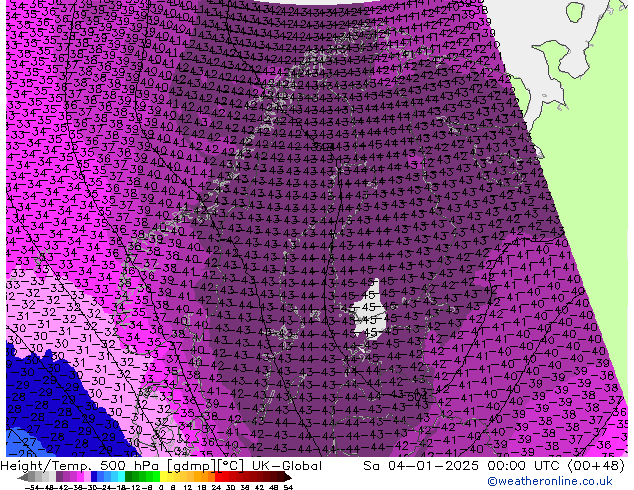Pick the dark blue legend swatch at -30
The width and height of the screenshot is (634, 490).
coord(94,477)
